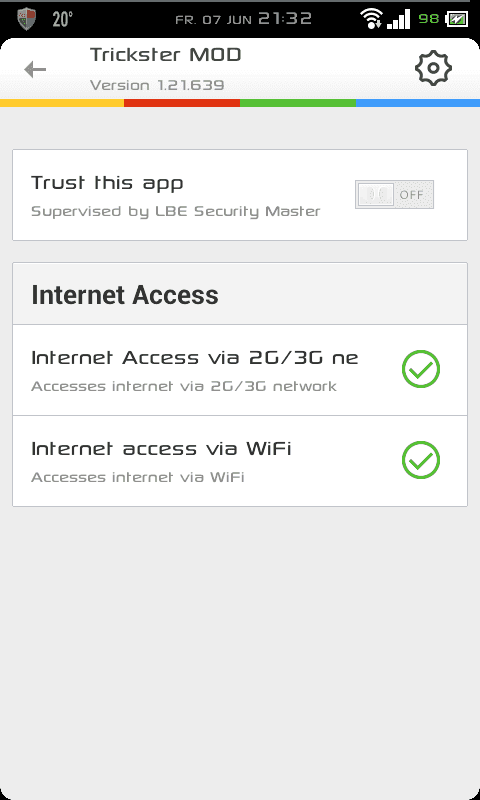
Task: Tap the 20° temperature indicator
Action: pos(62,19)
